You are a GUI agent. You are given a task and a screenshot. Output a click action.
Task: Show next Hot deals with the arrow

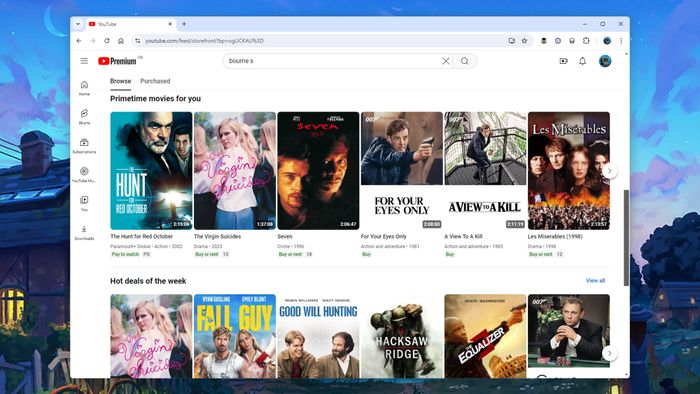pos(609,353)
